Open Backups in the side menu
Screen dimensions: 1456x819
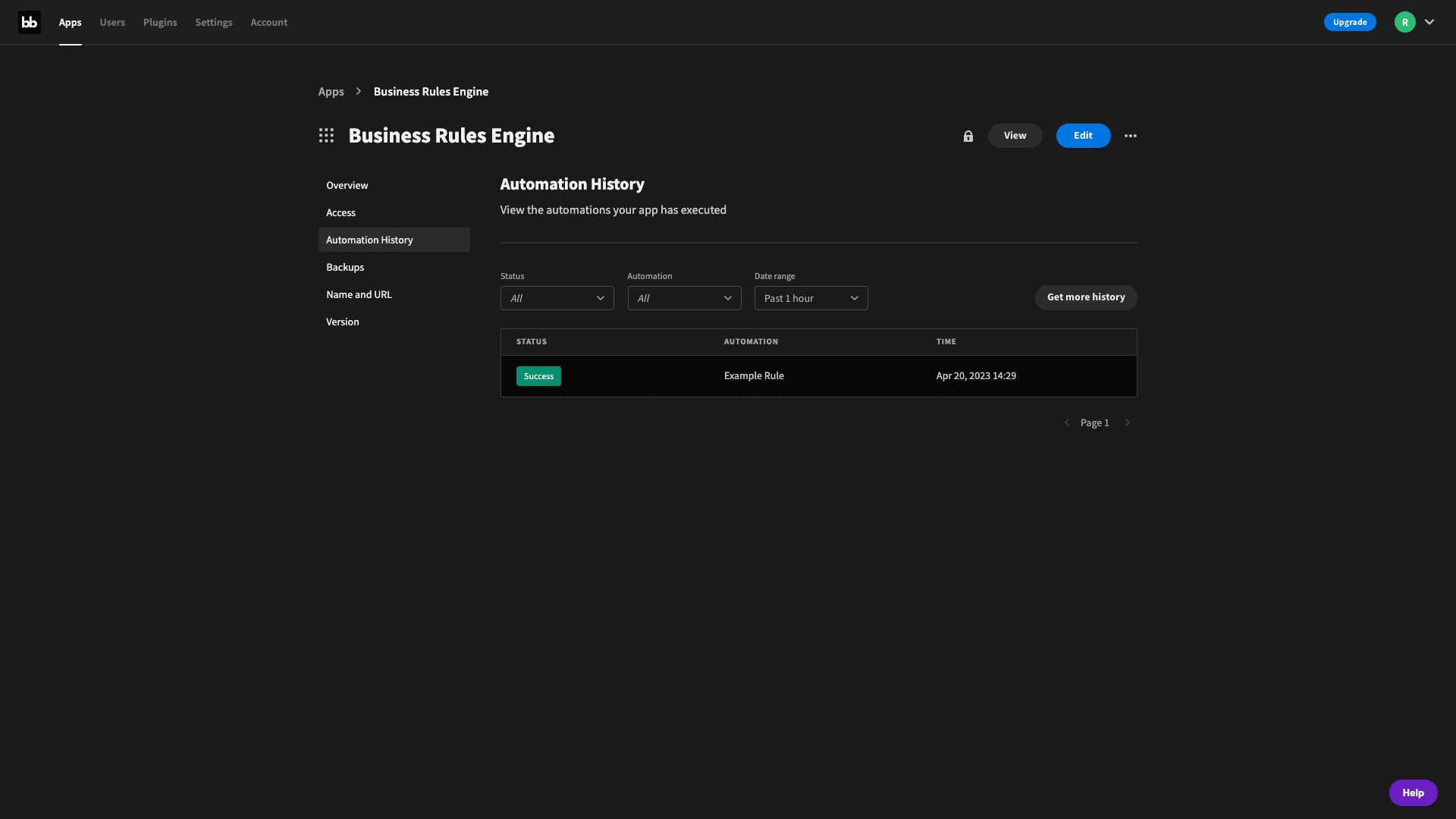tap(394, 267)
